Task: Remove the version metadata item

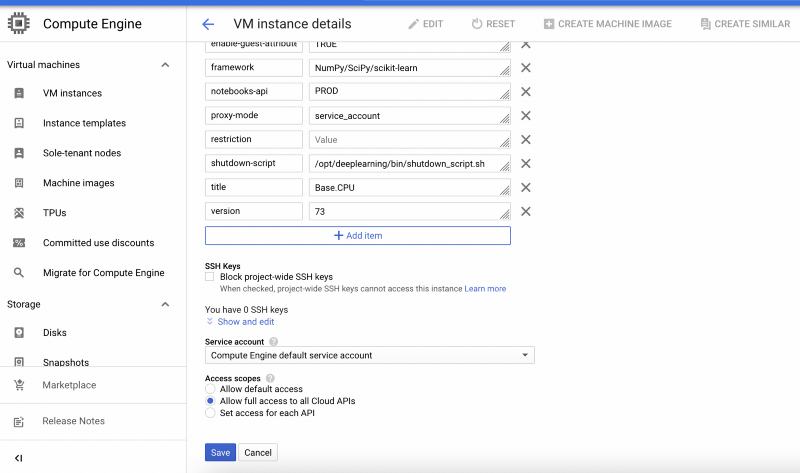Action: tap(526, 212)
